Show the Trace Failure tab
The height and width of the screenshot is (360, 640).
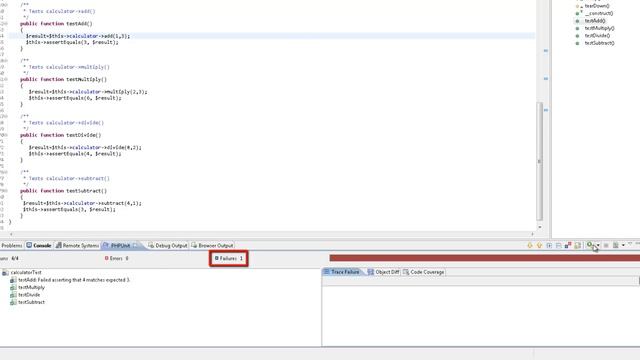(342, 272)
